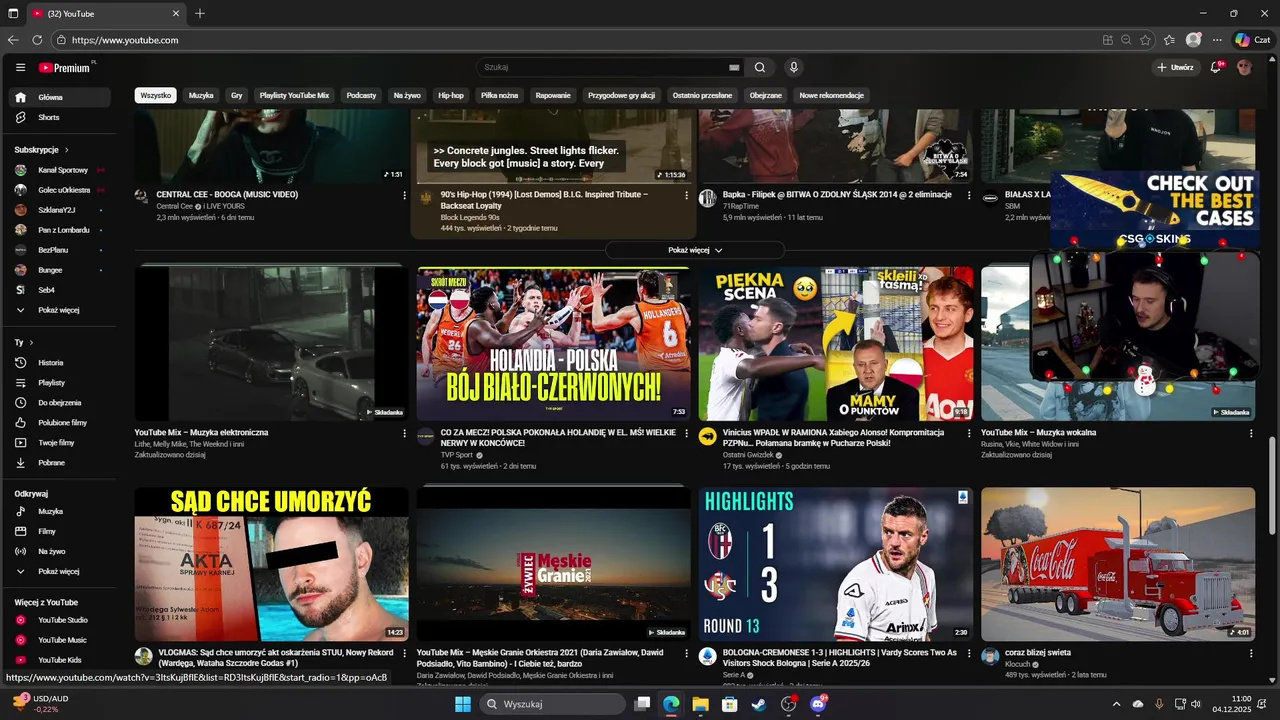Select the Hip-hop filter chip

click(451, 95)
